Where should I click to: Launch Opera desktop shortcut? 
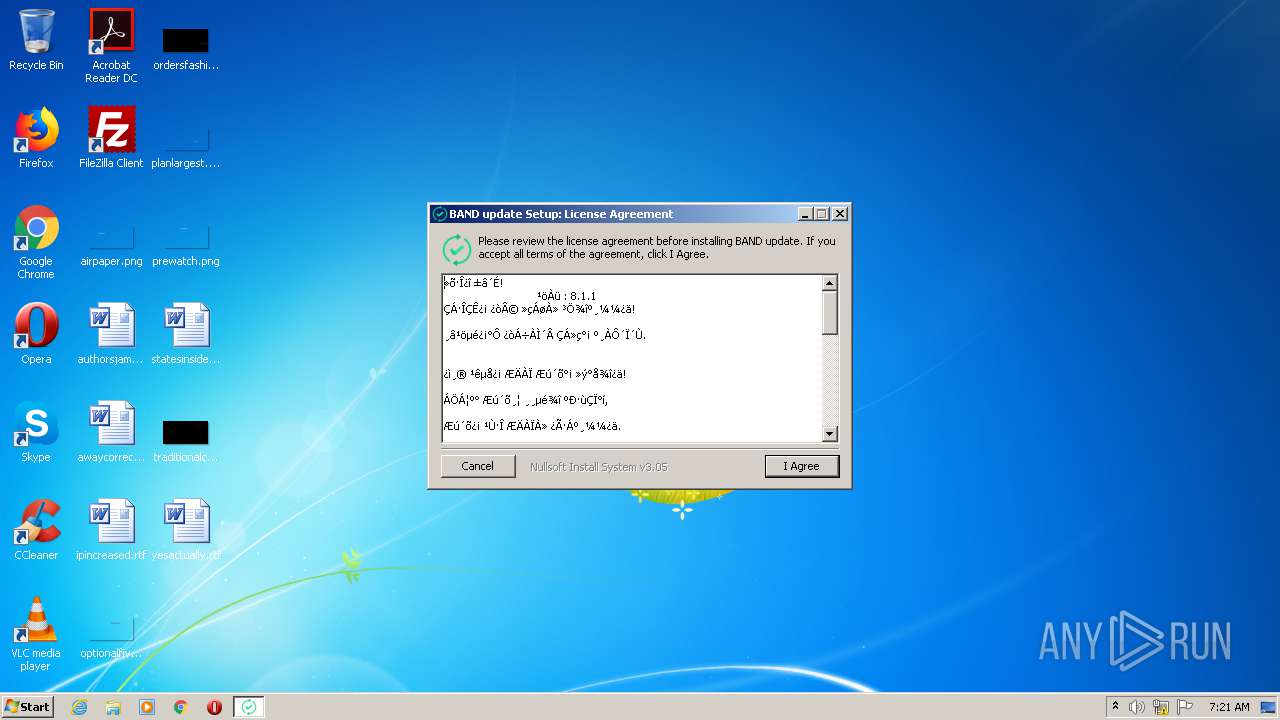[x=36, y=334]
